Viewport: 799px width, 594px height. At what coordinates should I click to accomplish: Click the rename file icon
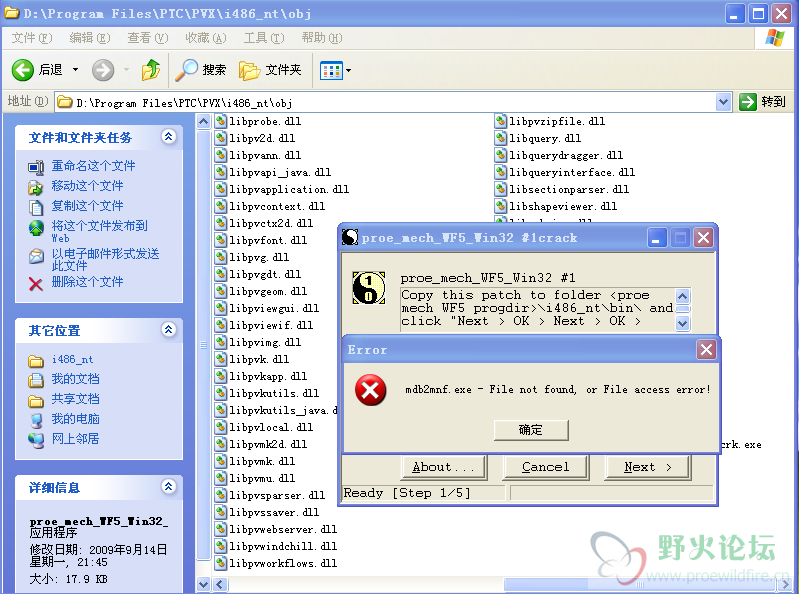point(36,167)
